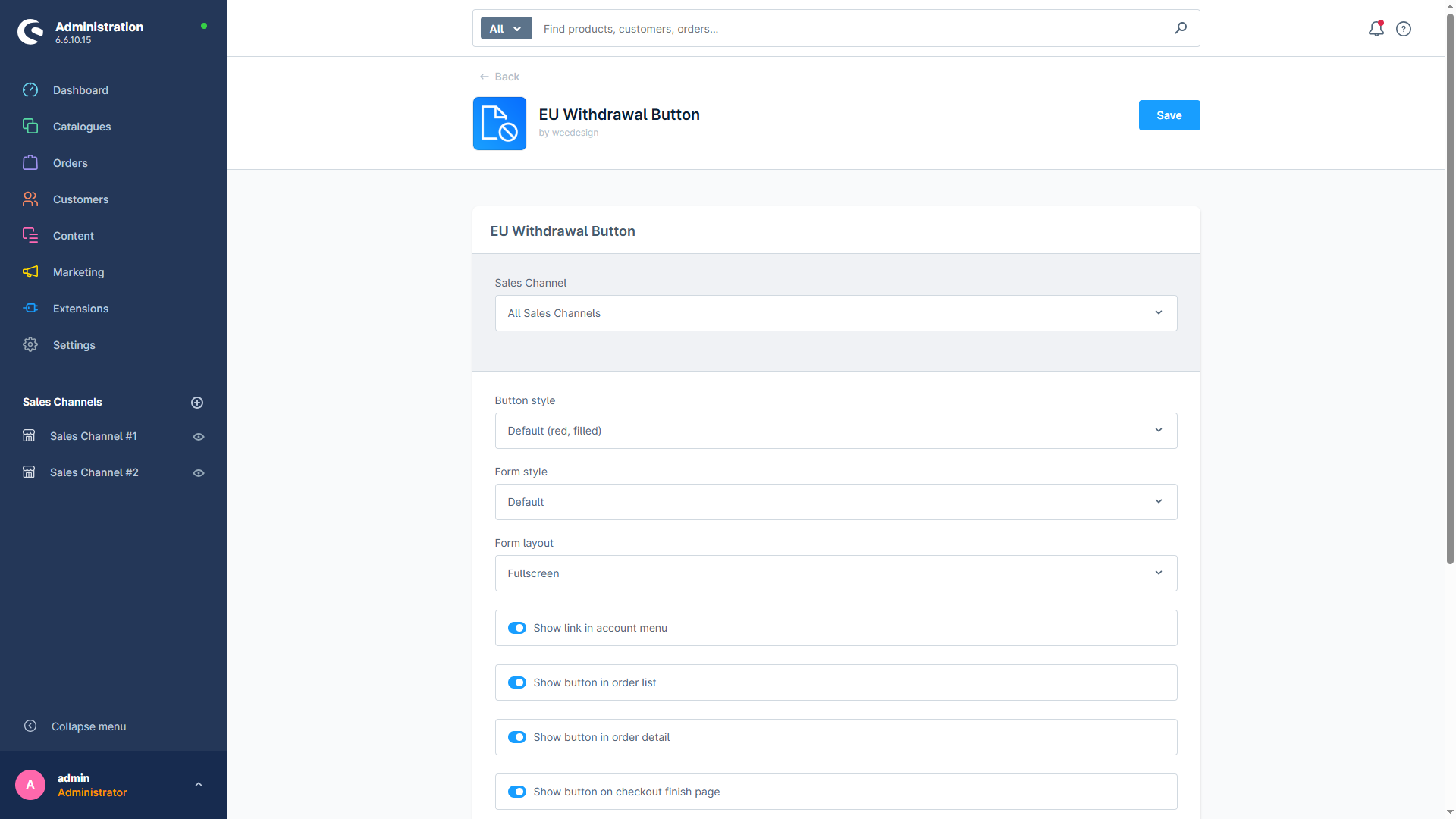Click the EU Withdrawal Button plugin icon
Viewport: 1456px width, 819px height.
[500, 124]
